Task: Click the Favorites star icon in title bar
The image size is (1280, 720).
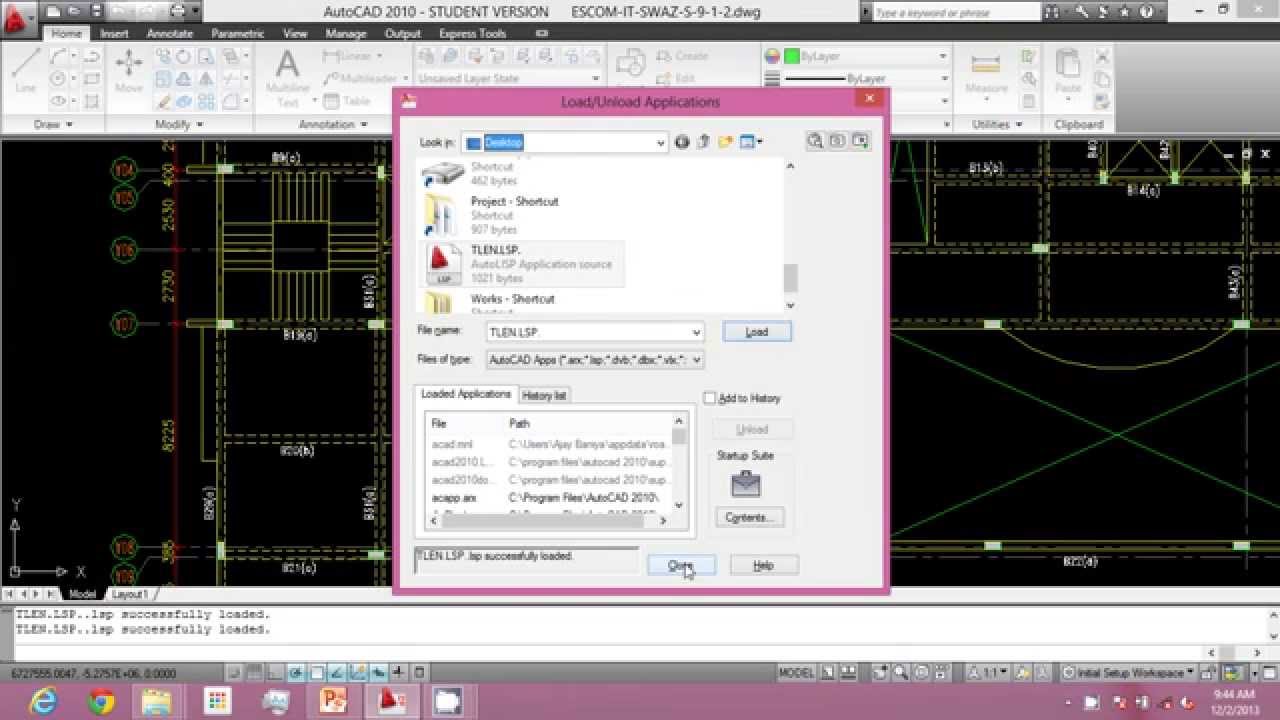Action: click(1124, 12)
